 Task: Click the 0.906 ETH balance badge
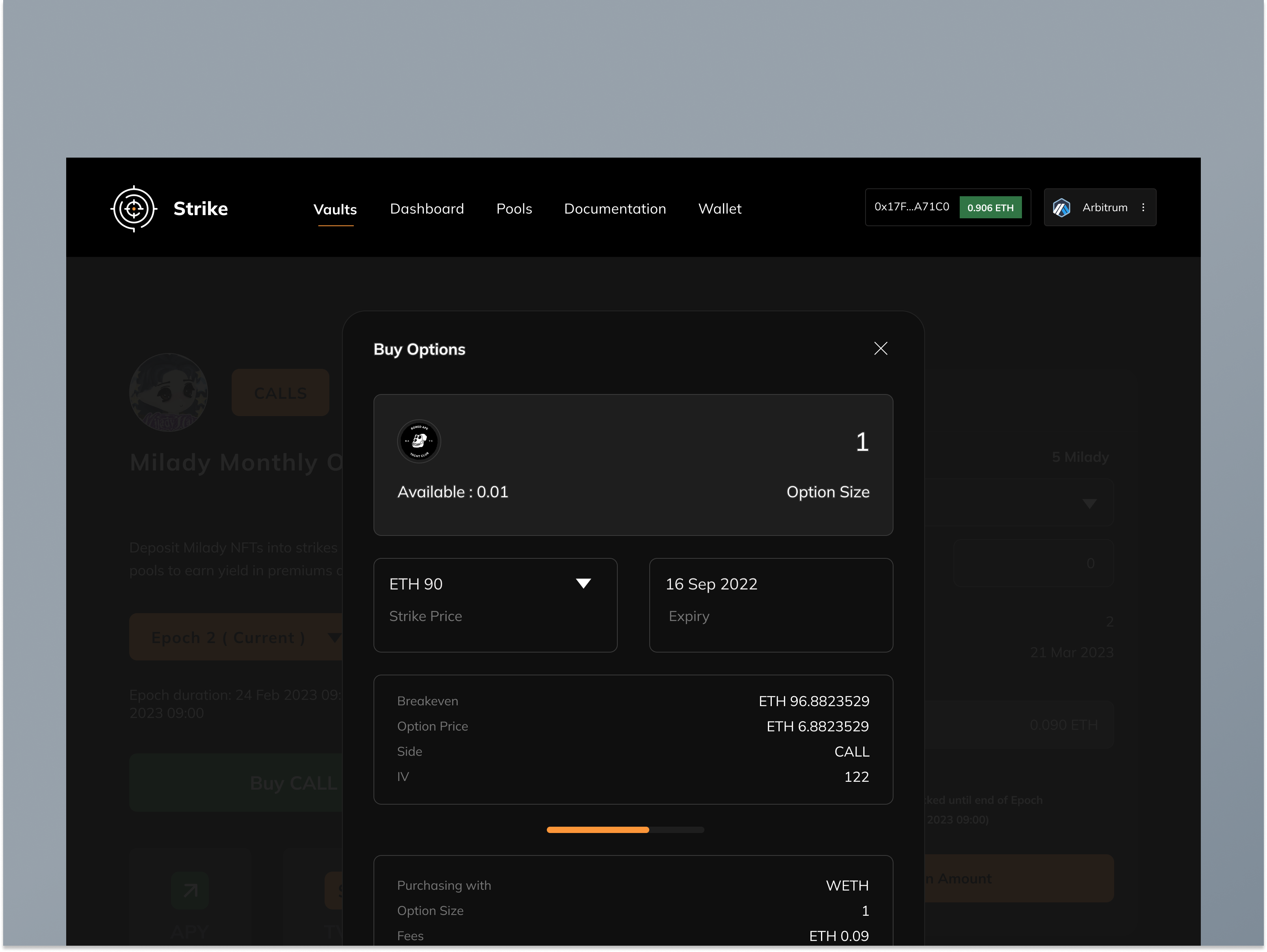pyautogui.click(x=991, y=207)
